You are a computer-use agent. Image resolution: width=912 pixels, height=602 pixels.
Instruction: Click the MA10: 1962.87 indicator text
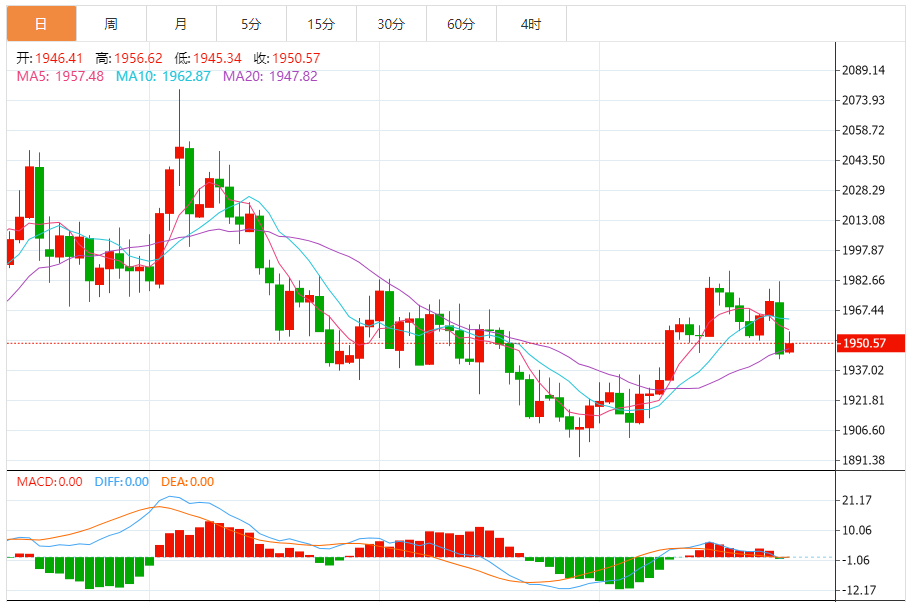click(163, 76)
